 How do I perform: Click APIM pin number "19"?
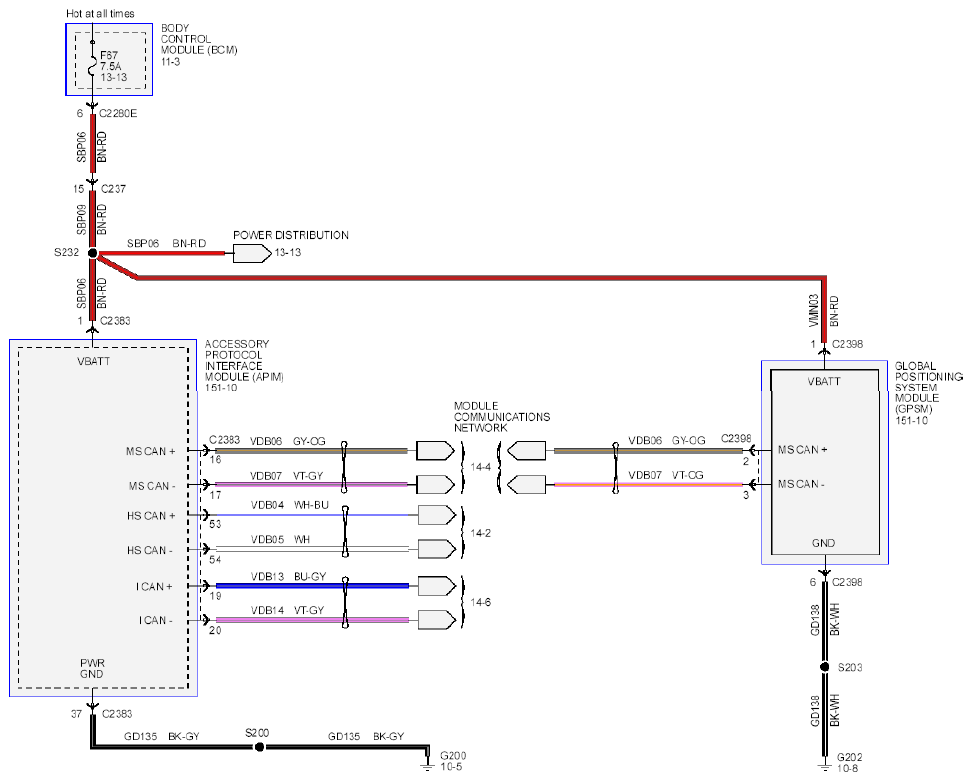[215, 596]
